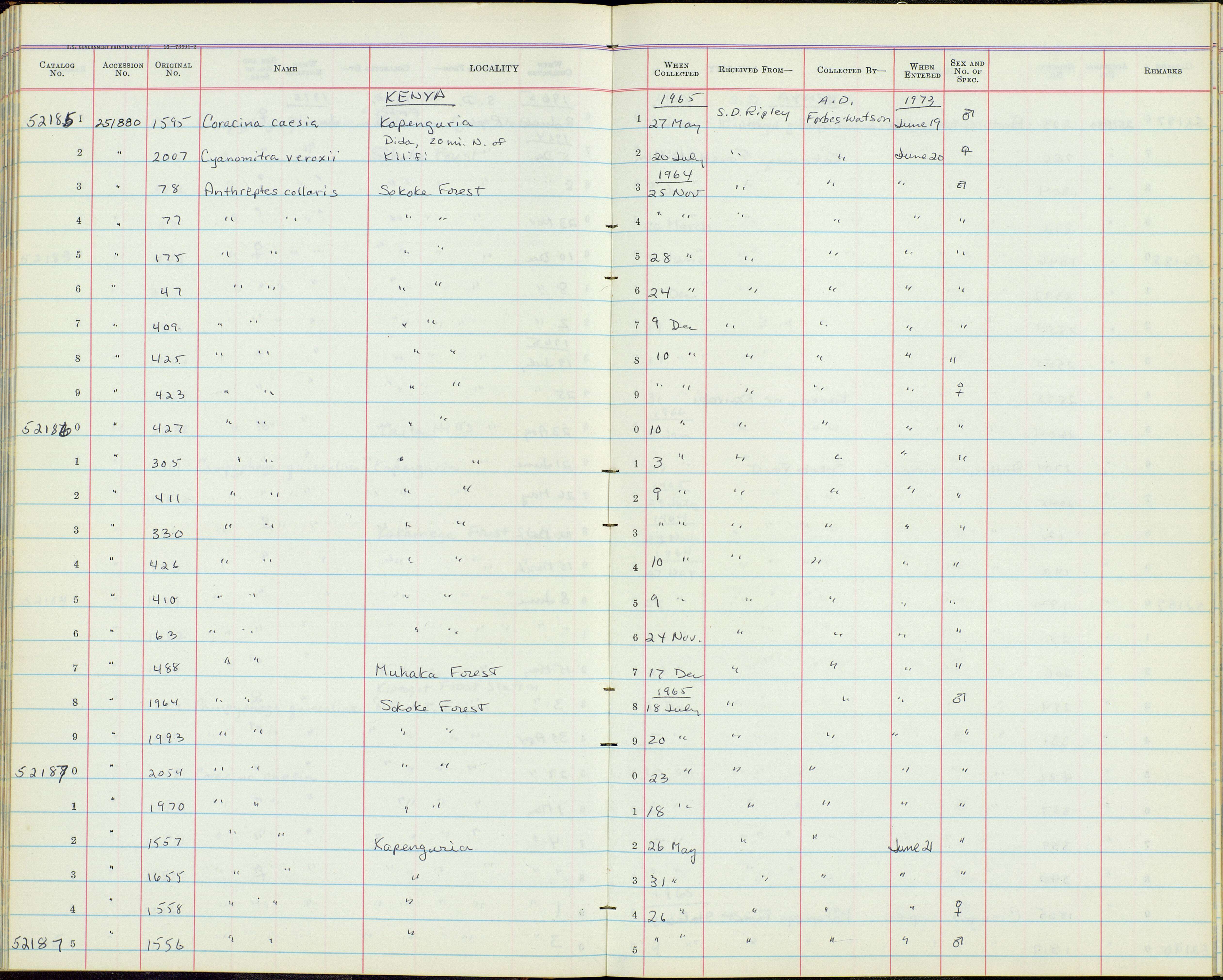Screen dimensions: 1223x980
Task: Click the 'Original No.' column header
Action: point(174,69)
